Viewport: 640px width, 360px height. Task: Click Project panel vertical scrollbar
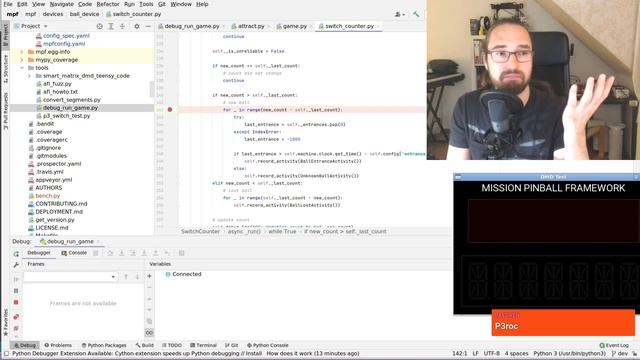point(152,88)
